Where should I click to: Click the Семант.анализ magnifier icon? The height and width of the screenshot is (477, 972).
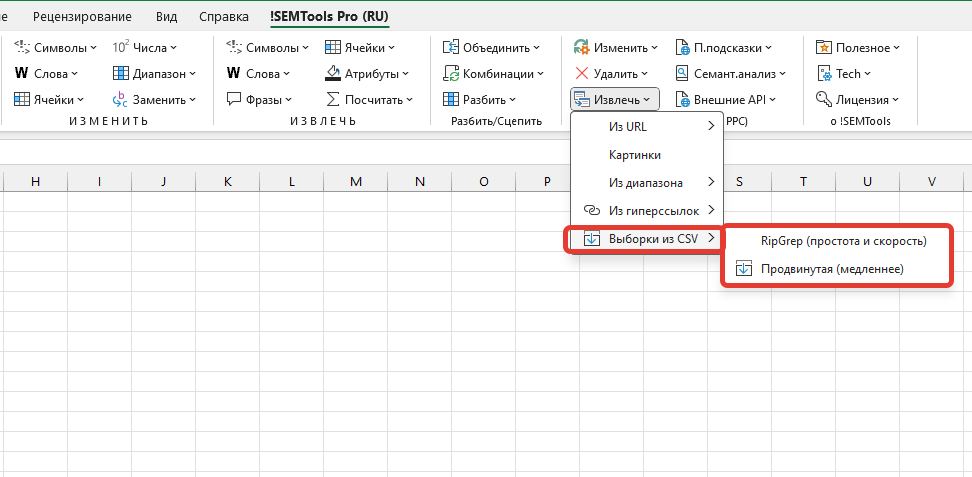(683, 74)
